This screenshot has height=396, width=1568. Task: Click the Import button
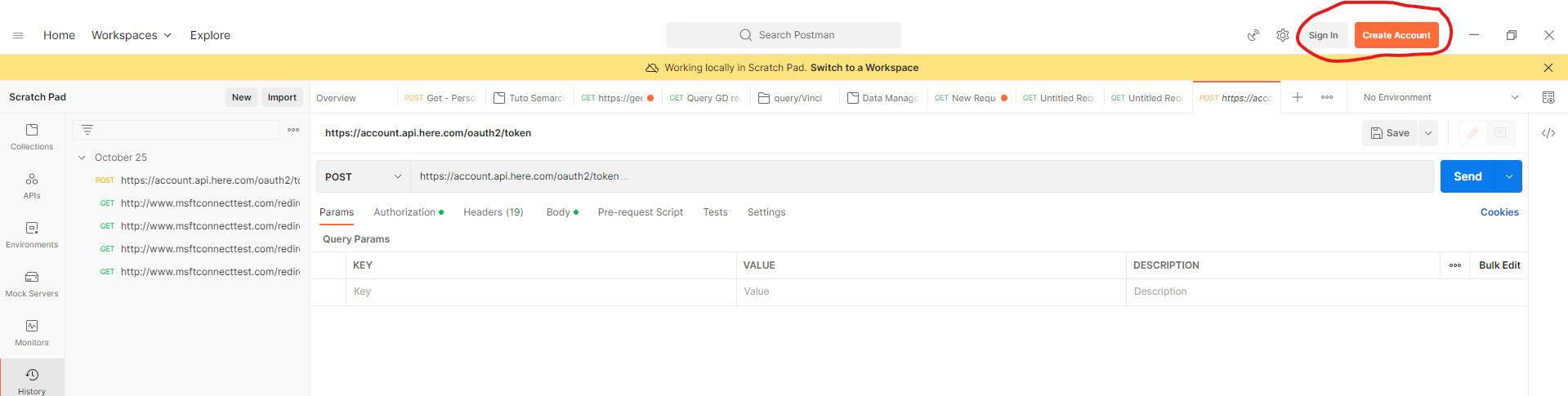pyautogui.click(x=282, y=97)
